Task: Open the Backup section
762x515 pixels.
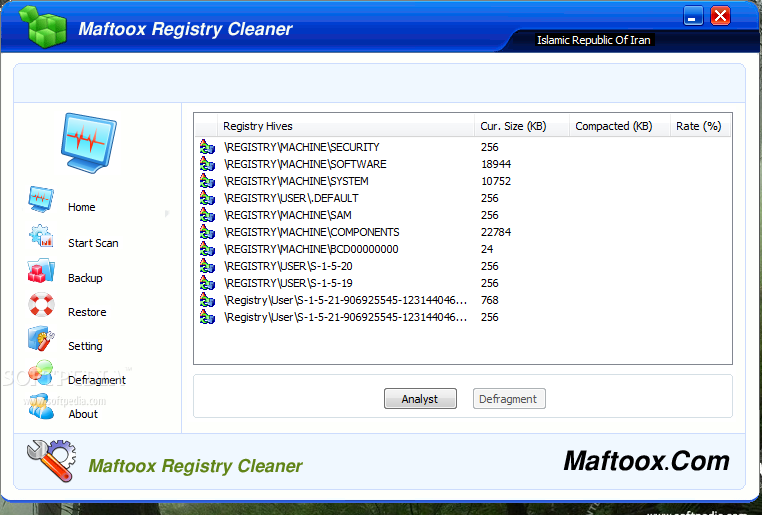Action: (x=86, y=278)
